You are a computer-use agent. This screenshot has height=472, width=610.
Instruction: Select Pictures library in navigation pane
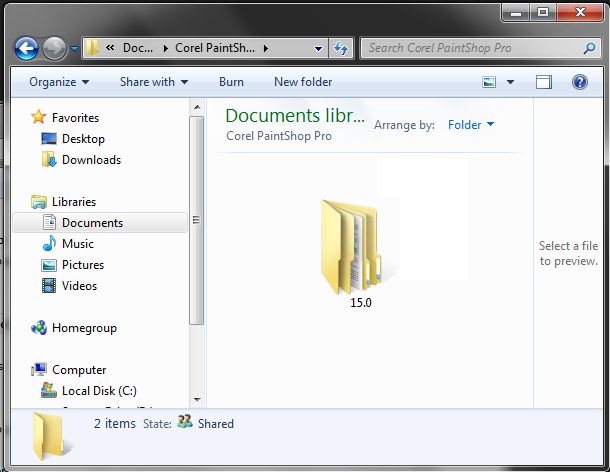pyautogui.click(x=83, y=265)
